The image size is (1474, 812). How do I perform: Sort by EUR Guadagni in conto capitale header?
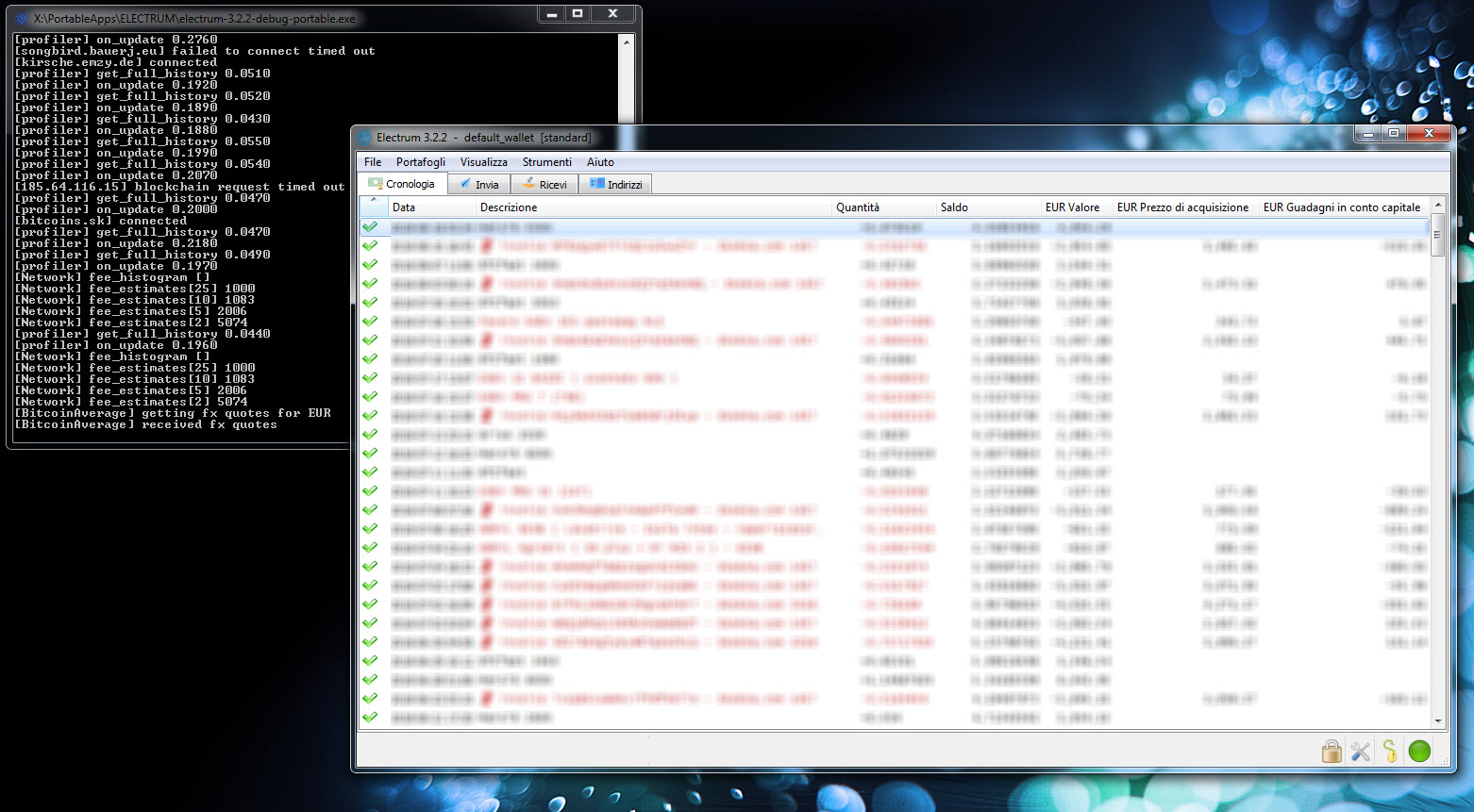1344,207
